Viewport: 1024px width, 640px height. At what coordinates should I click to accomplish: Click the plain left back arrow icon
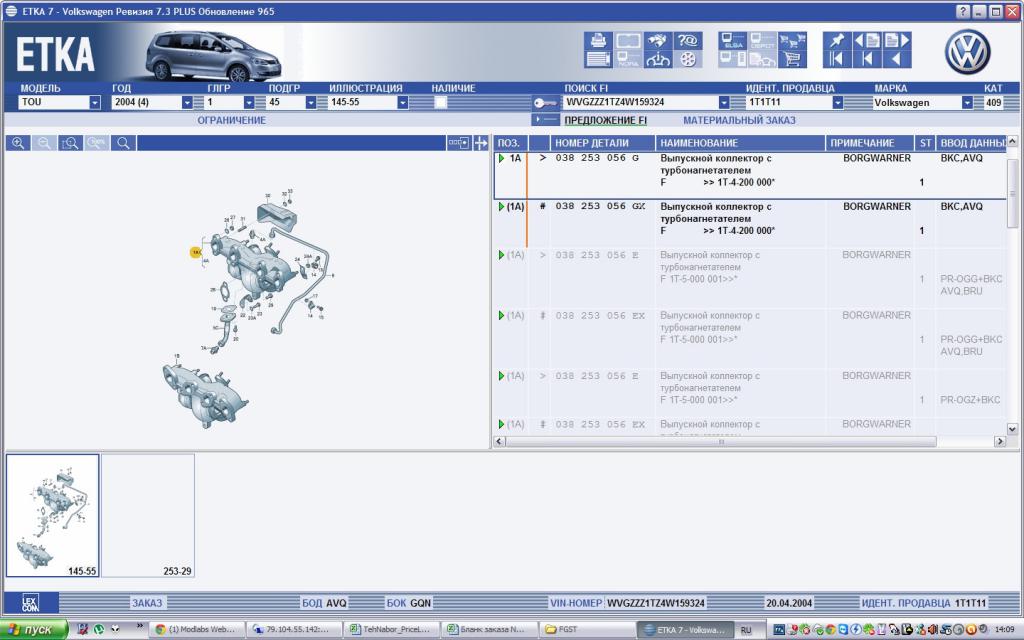pos(897,59)
